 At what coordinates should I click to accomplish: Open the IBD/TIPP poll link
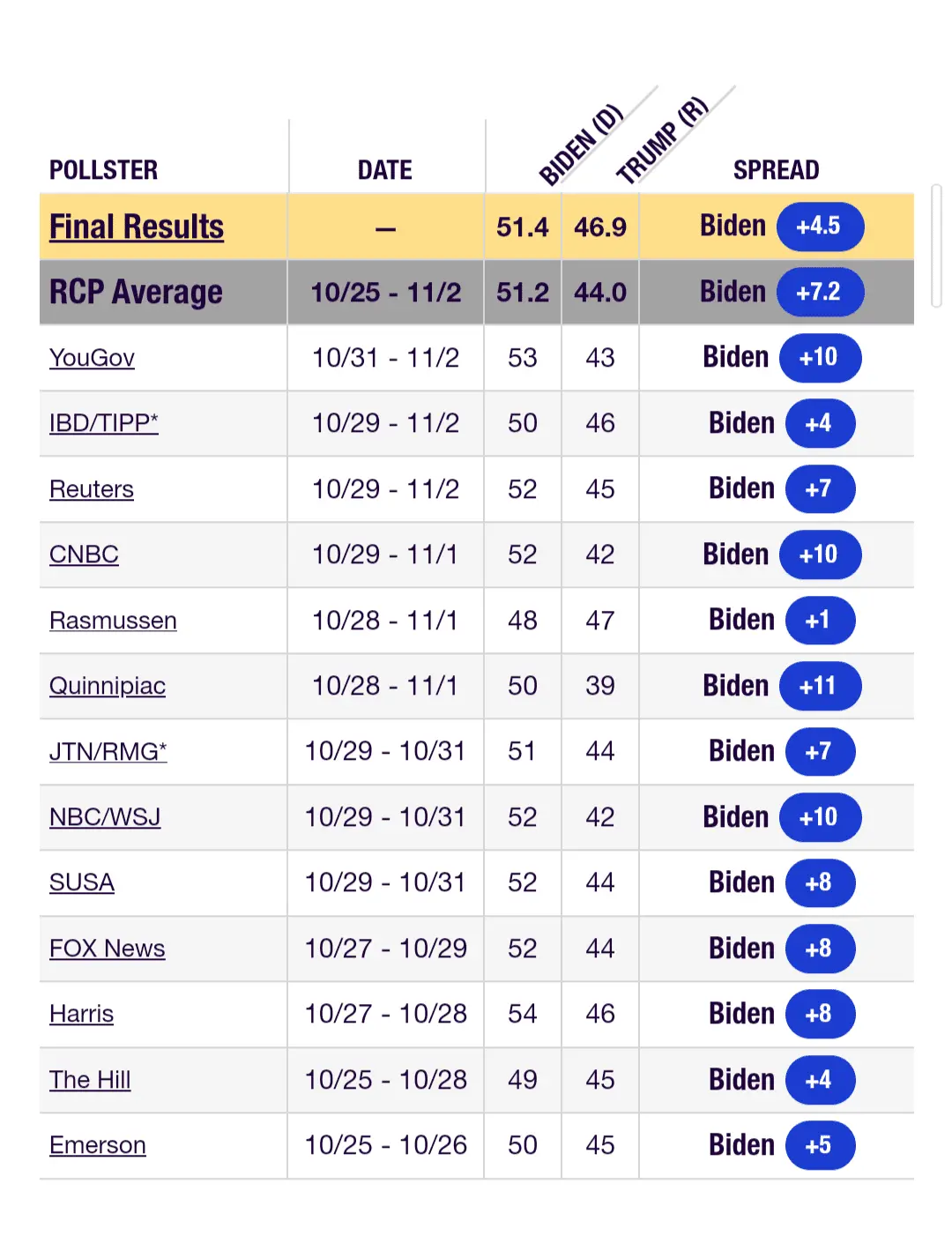(104, 423)
